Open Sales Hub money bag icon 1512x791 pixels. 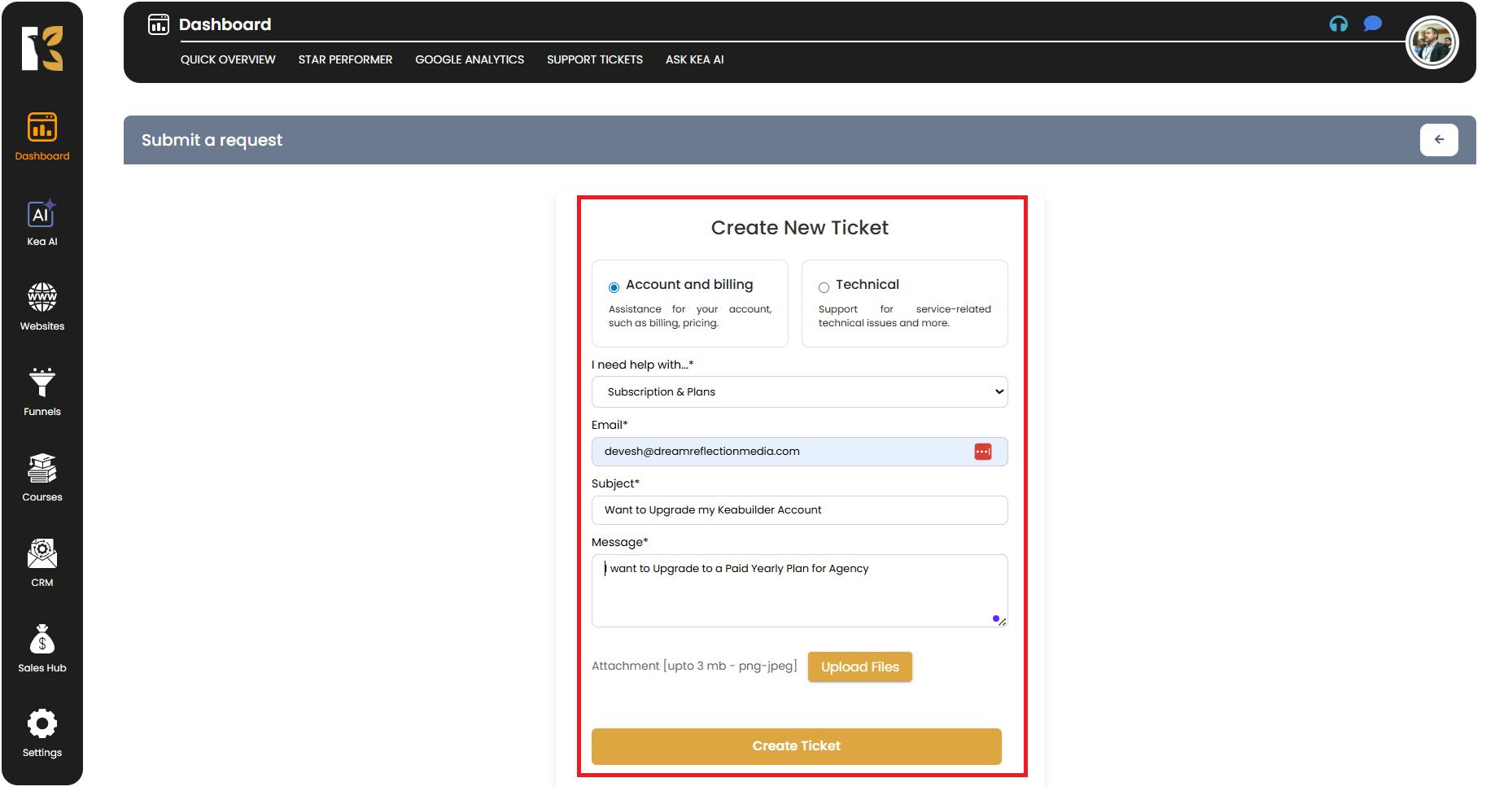coord(42,640)
